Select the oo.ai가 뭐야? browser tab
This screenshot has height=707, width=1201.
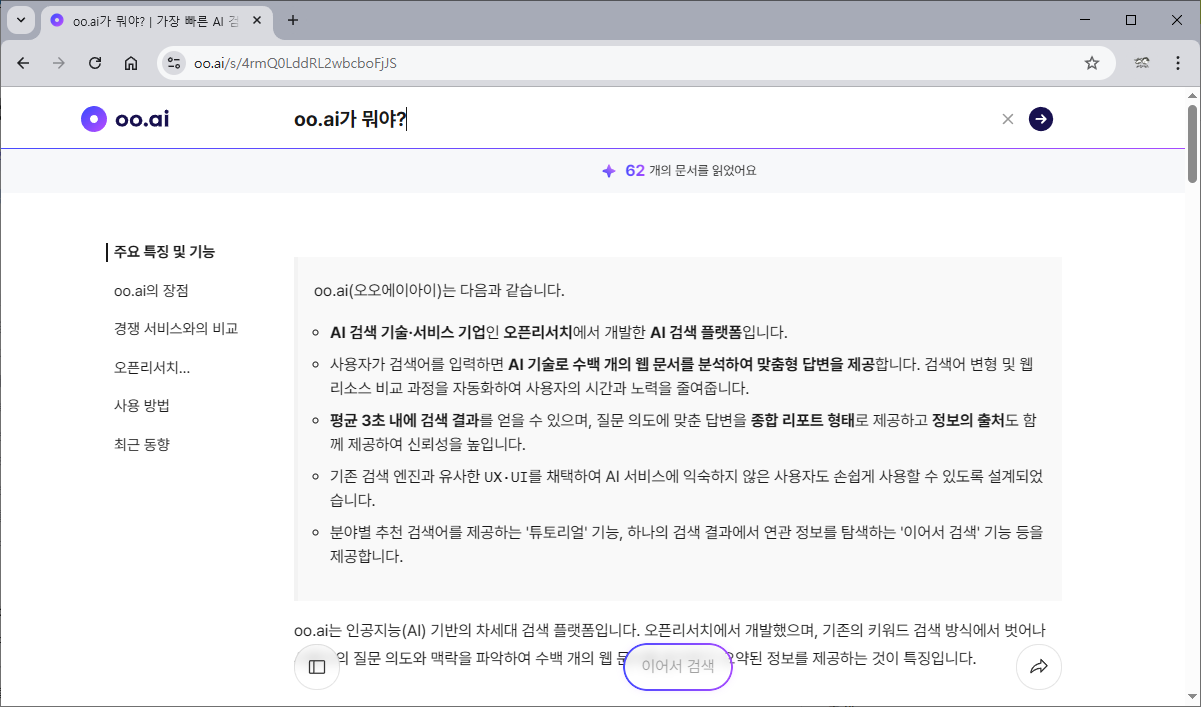click(159, 20)
